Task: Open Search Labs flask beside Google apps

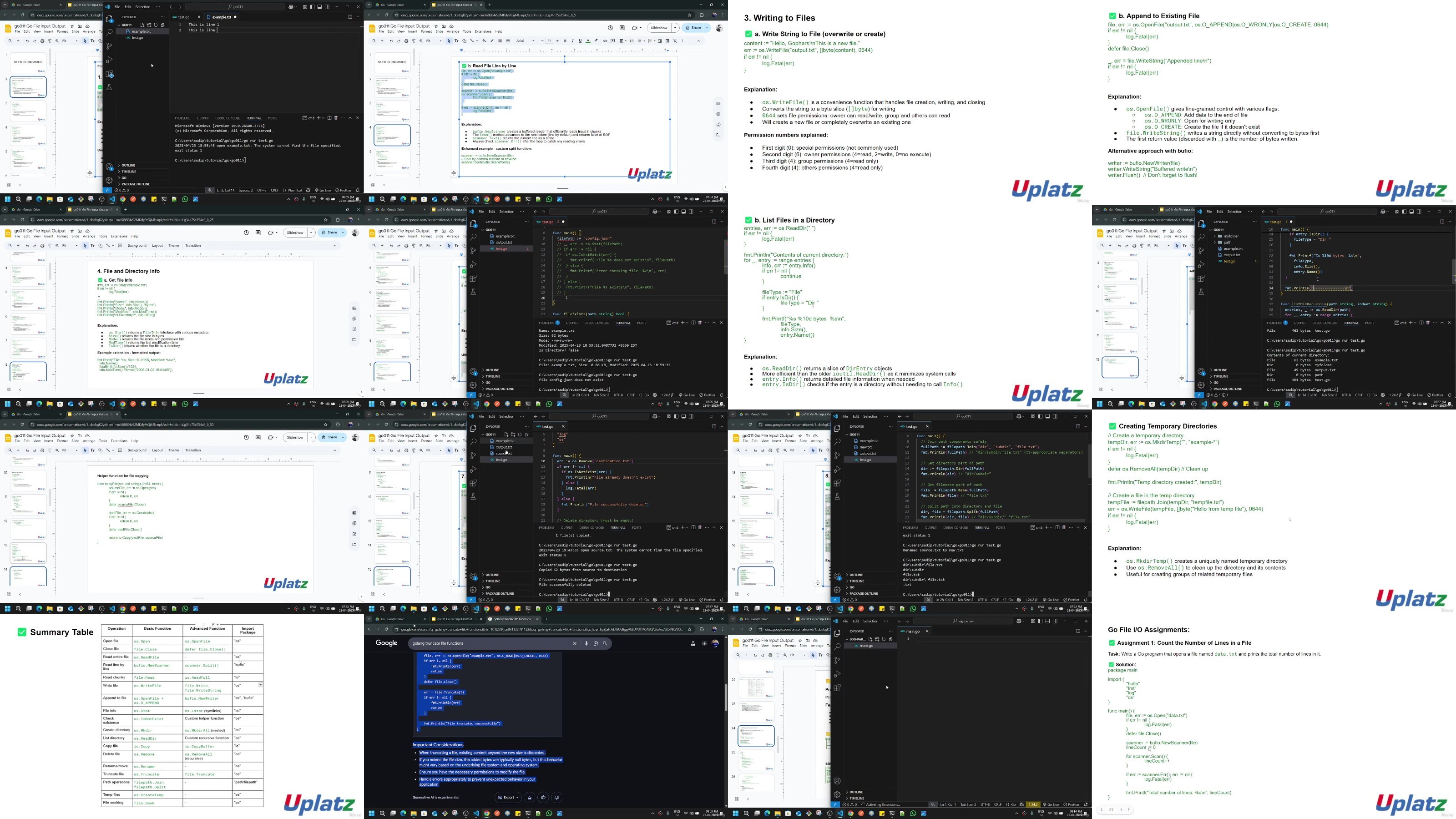Action: 693,643
